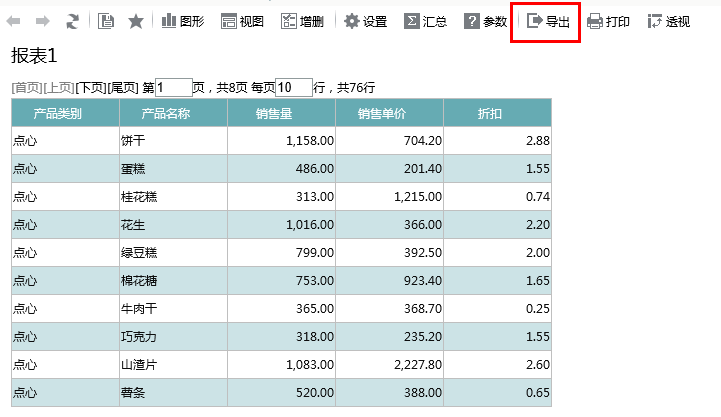Click the 打印 print button
Screen dimensions: 721x417
tap(608, 21)
